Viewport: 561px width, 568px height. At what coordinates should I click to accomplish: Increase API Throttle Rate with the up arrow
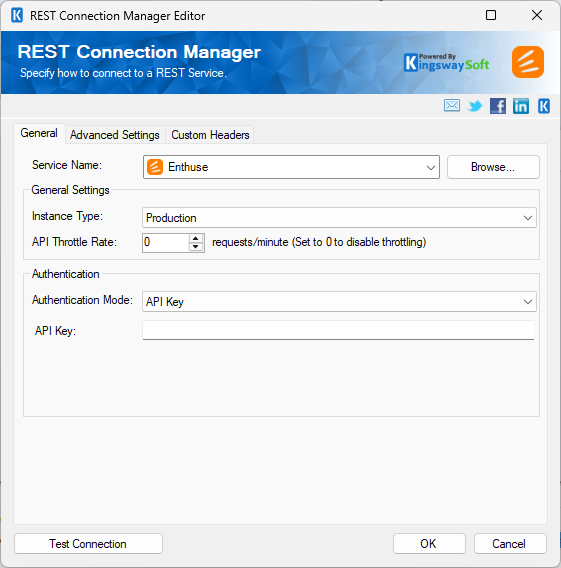coord(196,238)
